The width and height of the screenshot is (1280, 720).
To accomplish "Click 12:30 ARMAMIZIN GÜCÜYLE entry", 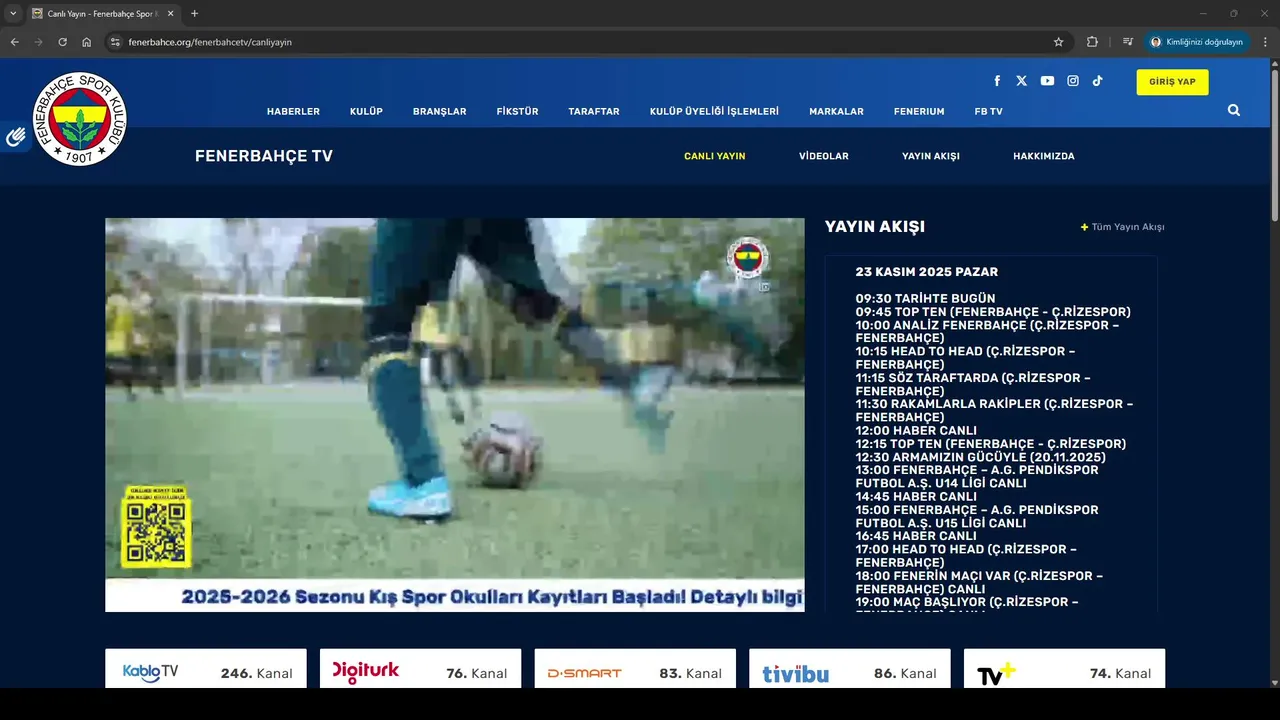I will coord(981,457).
